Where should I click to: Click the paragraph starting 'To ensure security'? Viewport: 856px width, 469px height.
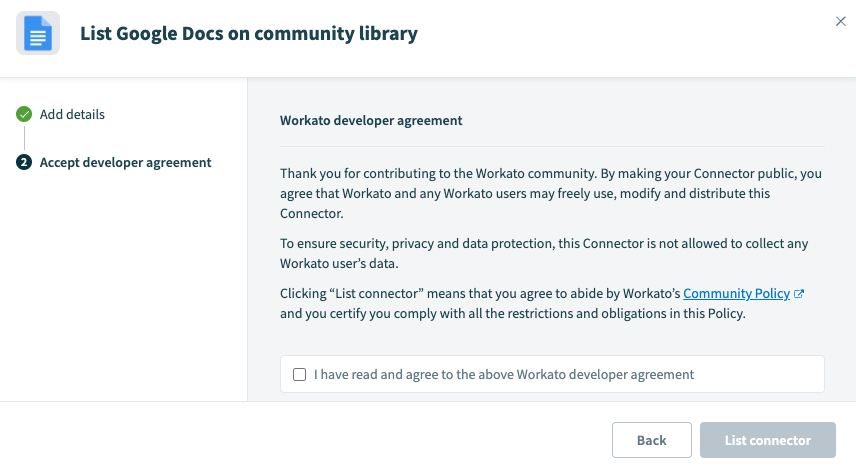(544, 253)
